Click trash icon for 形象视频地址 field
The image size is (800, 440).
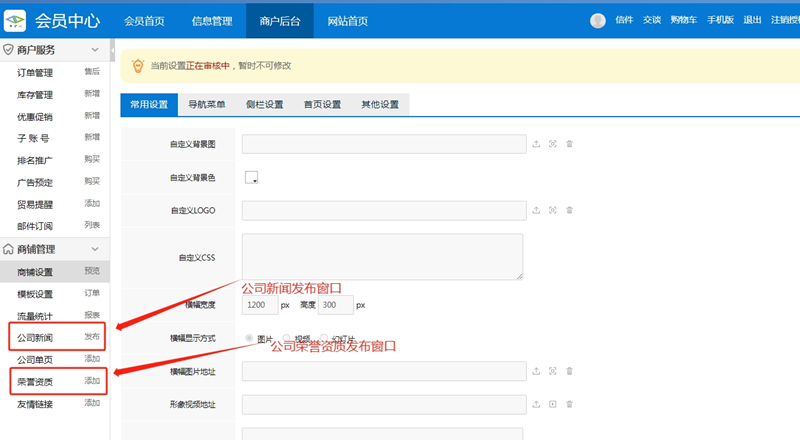(570, 404)
